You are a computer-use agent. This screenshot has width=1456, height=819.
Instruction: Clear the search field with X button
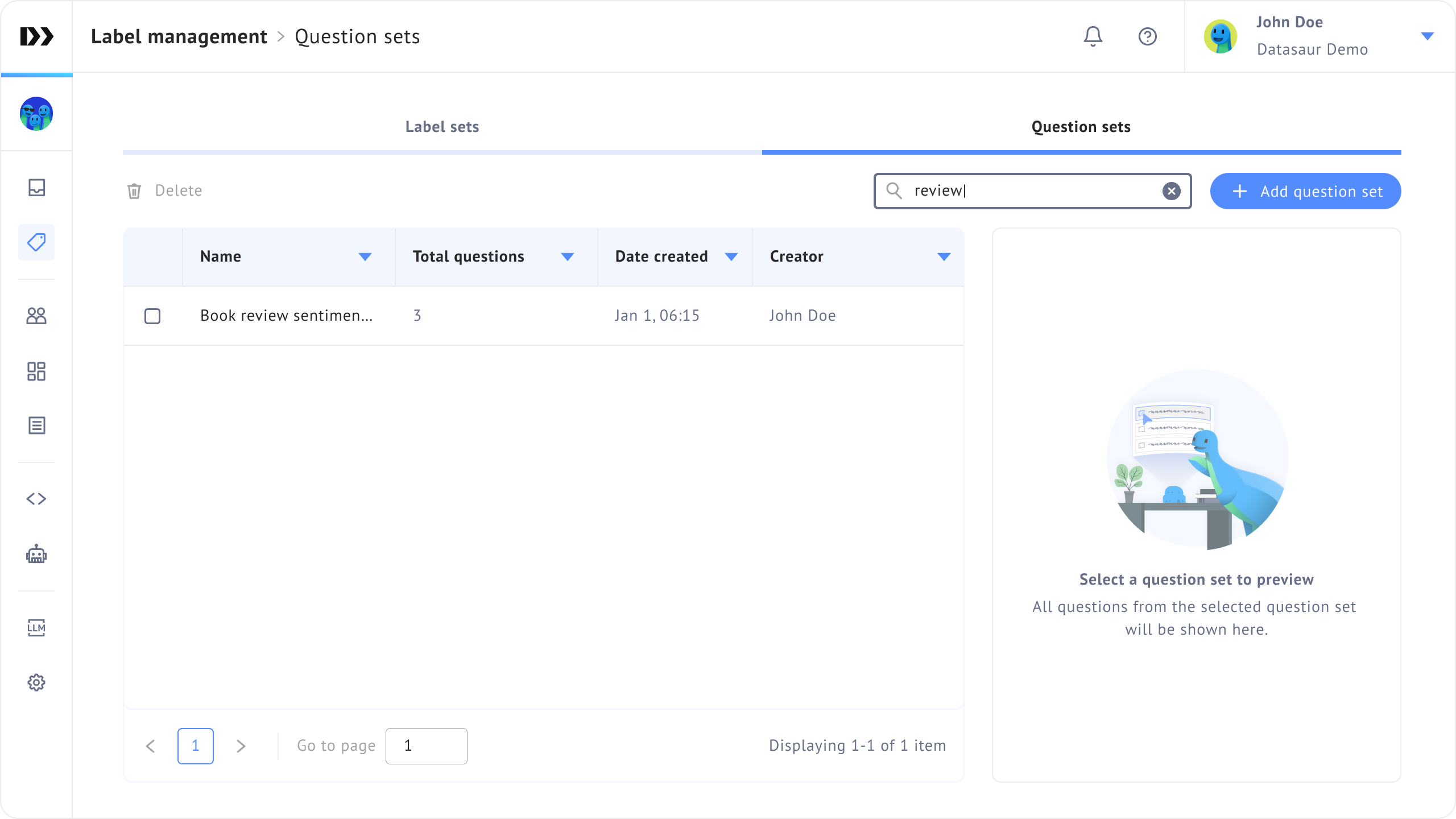(x=1171, y=191)
